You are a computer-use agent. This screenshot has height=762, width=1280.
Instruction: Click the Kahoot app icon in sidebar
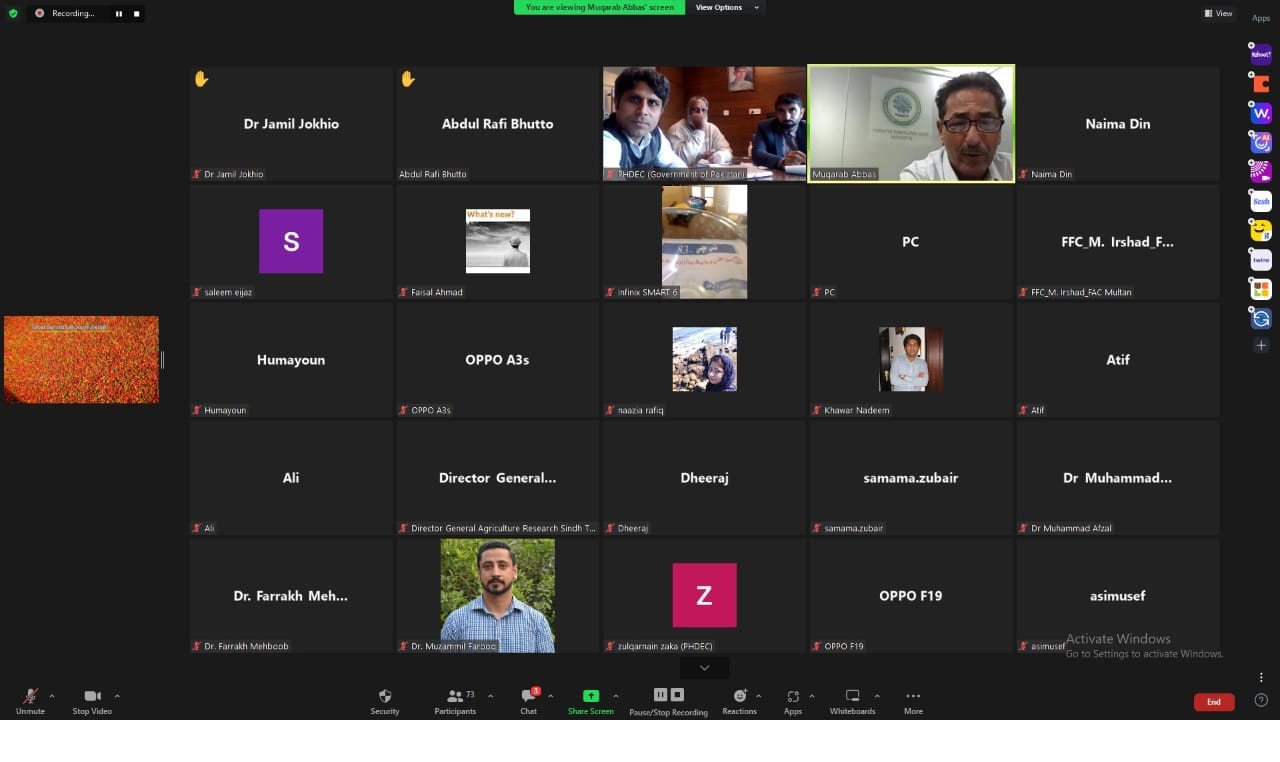tap(1261, 55)
